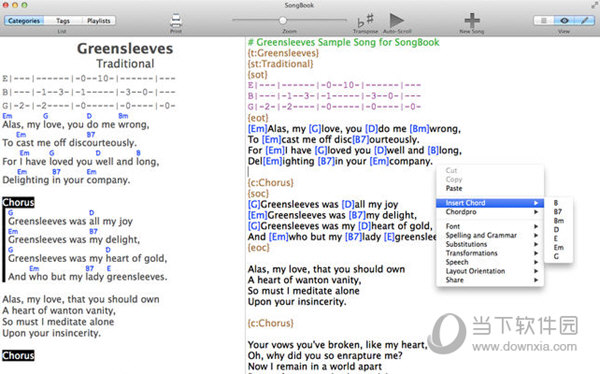
Task: Insert chord B from the submenu
Action: click(x=556, y=203)
